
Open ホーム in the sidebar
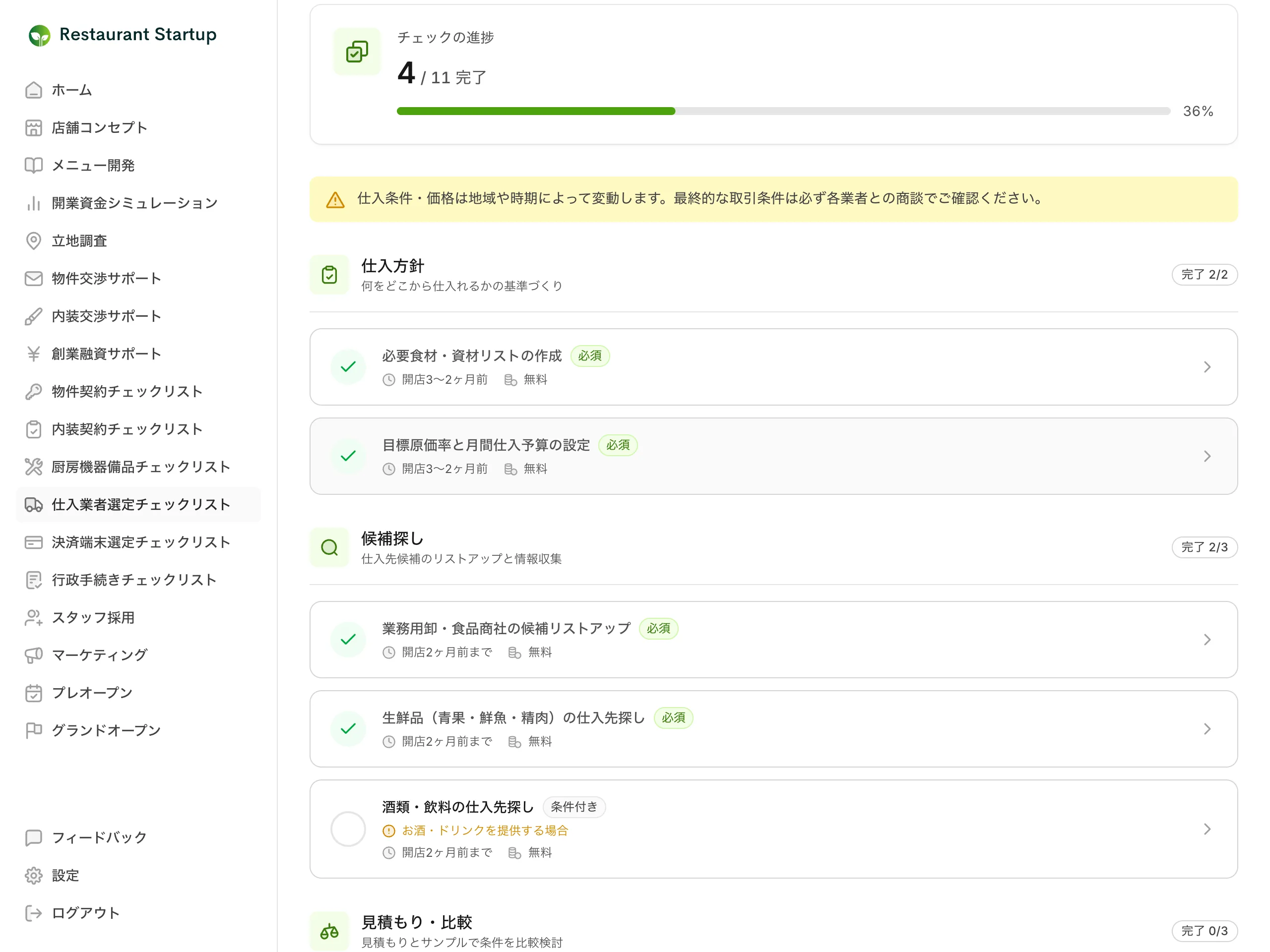138,90
